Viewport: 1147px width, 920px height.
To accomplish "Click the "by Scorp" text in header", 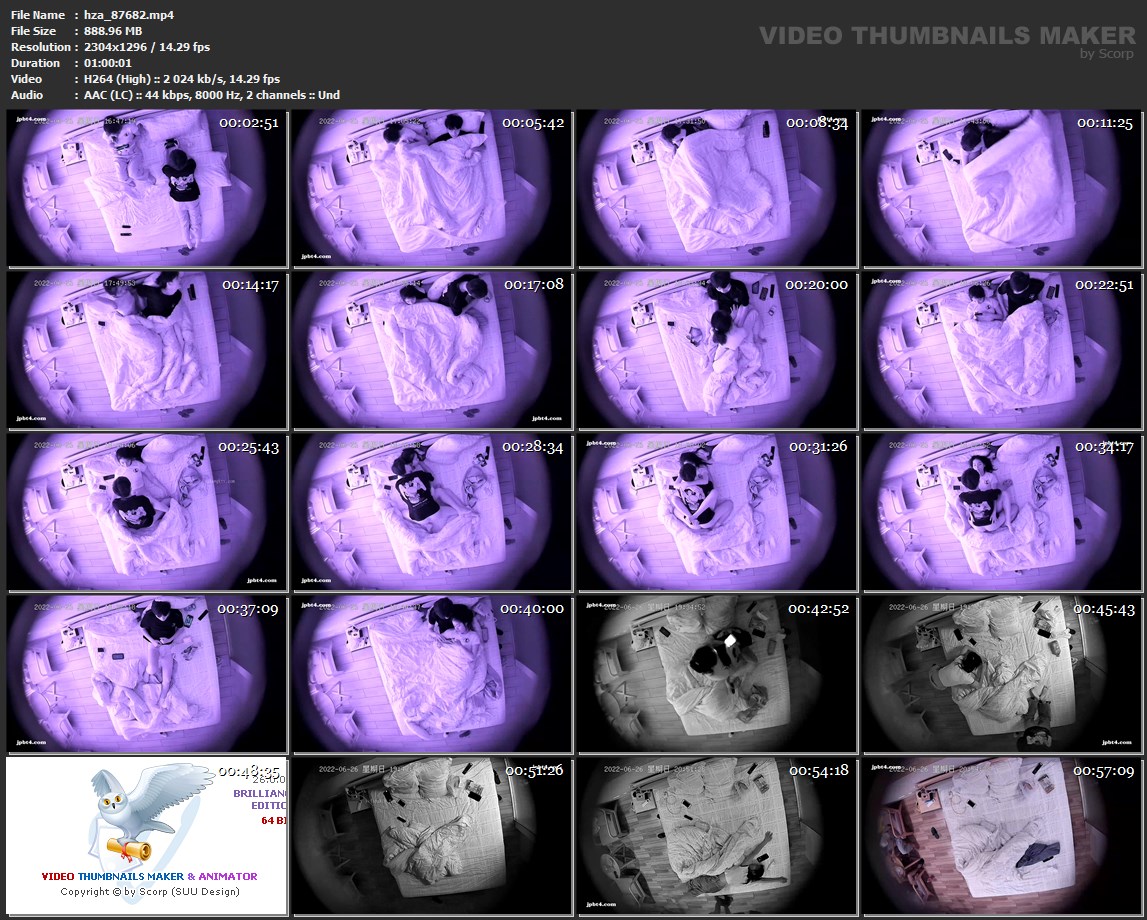I will click(1106, 54).
